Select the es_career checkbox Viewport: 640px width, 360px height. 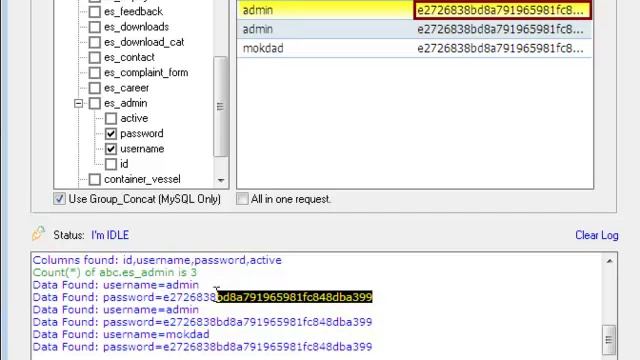(x=95, y=88)
